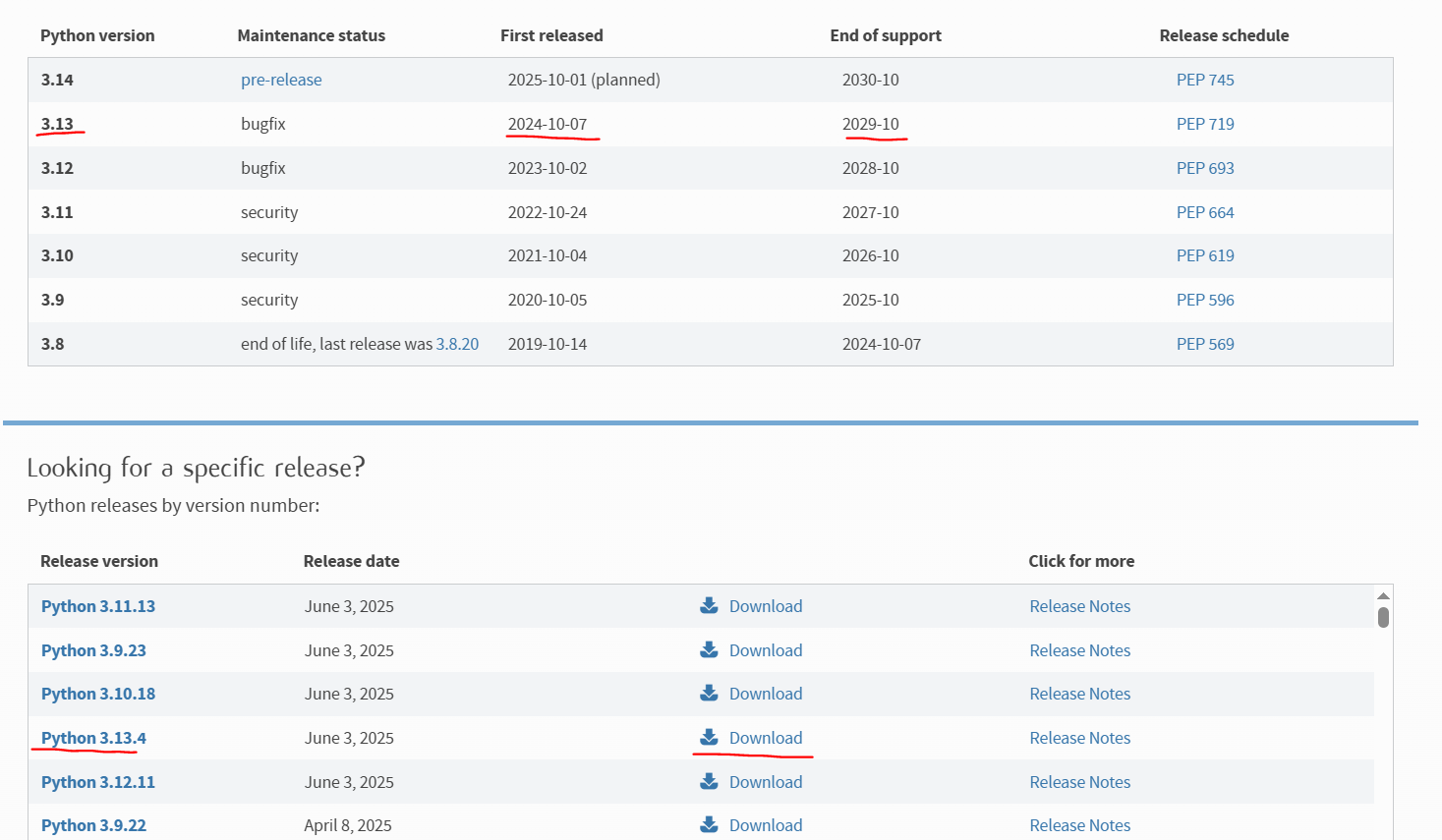View Release Notes for Python 3.10.18
This screenshot has height=840, width=1442.
tap(1080, 694)
